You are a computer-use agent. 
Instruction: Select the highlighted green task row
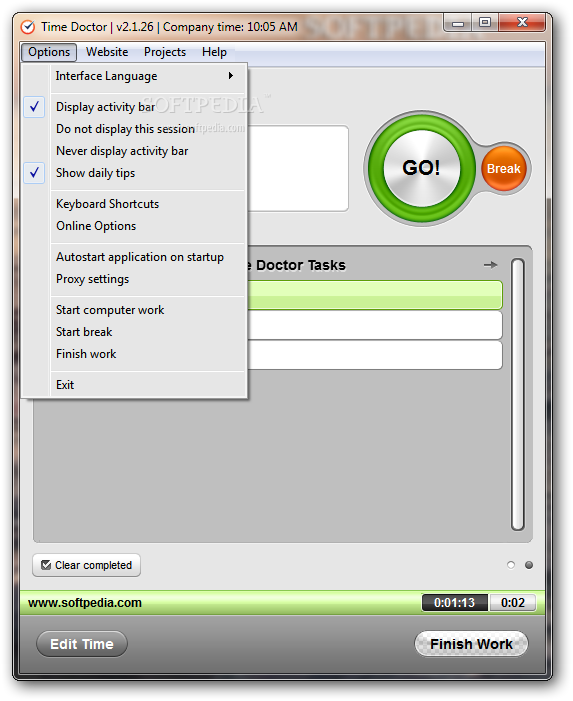tap(375, 295)
